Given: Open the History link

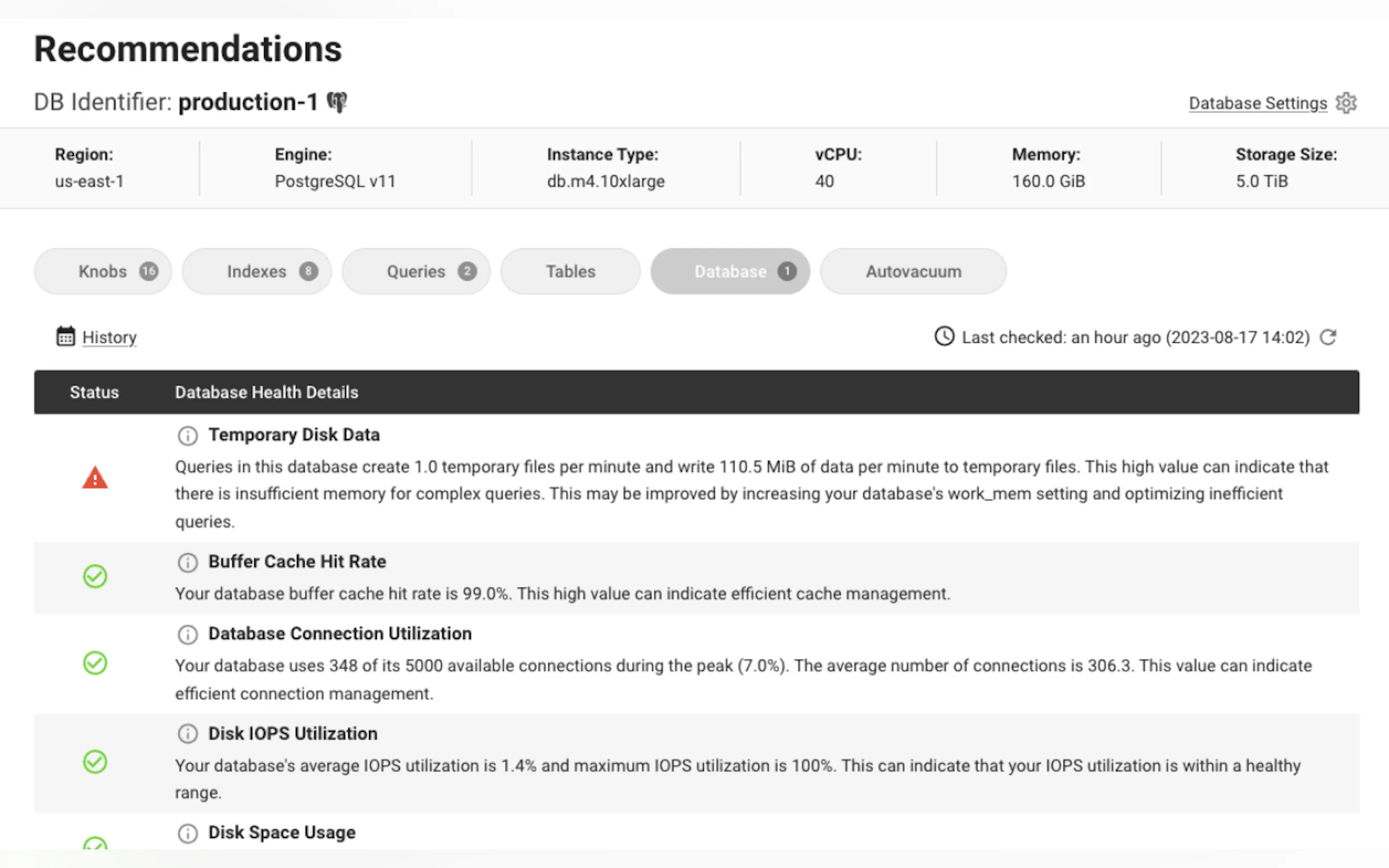Looking at the screenshot, I should (109, 338).
